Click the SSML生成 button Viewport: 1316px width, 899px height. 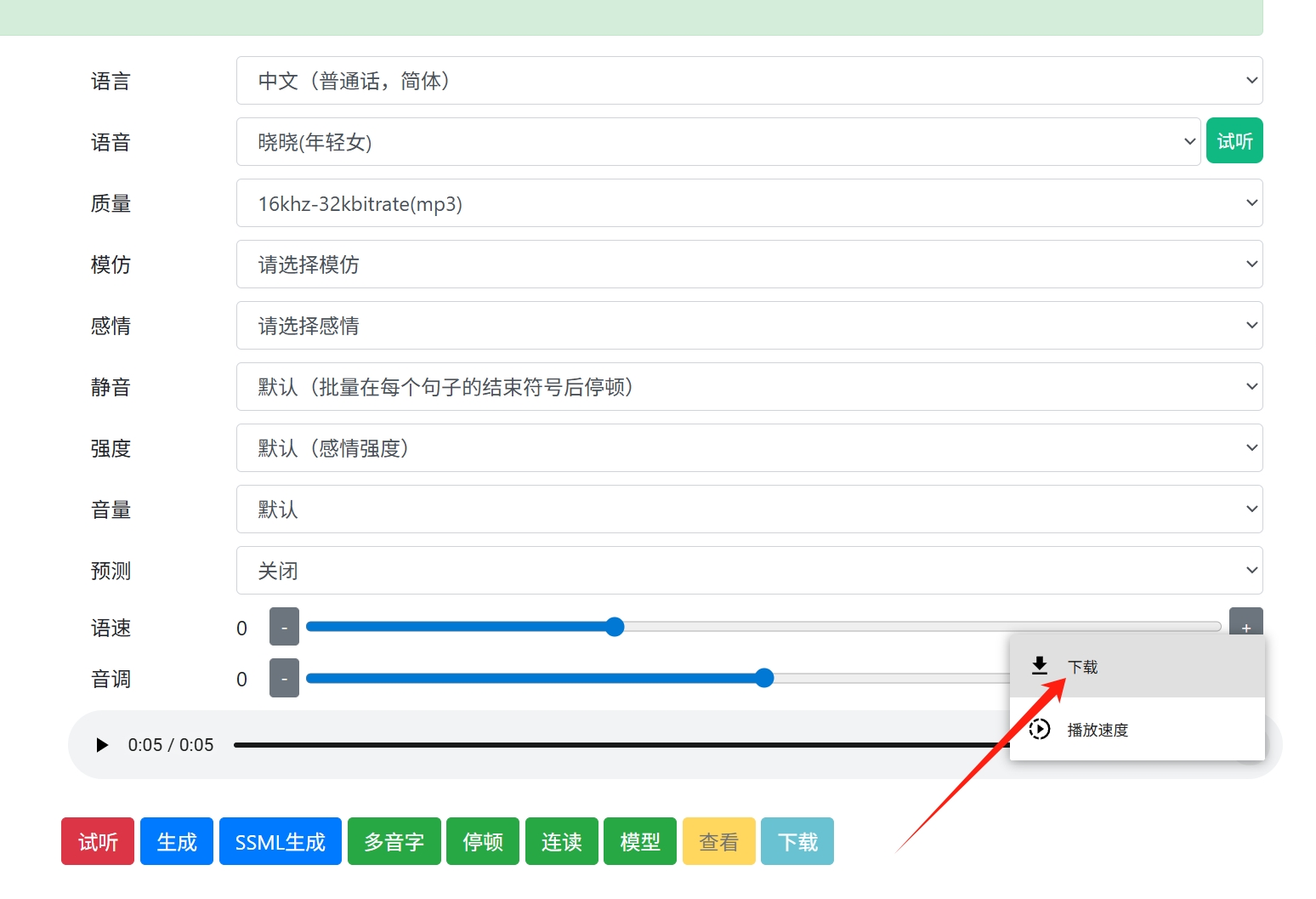280,841
